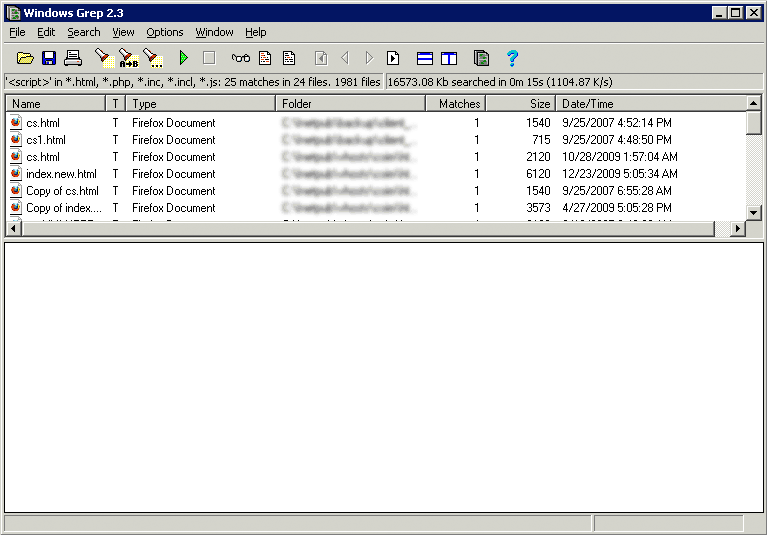767x535 pixels.
Task: Click the 16573.08 Kb searched status text
Action: [x=500, y=82]
